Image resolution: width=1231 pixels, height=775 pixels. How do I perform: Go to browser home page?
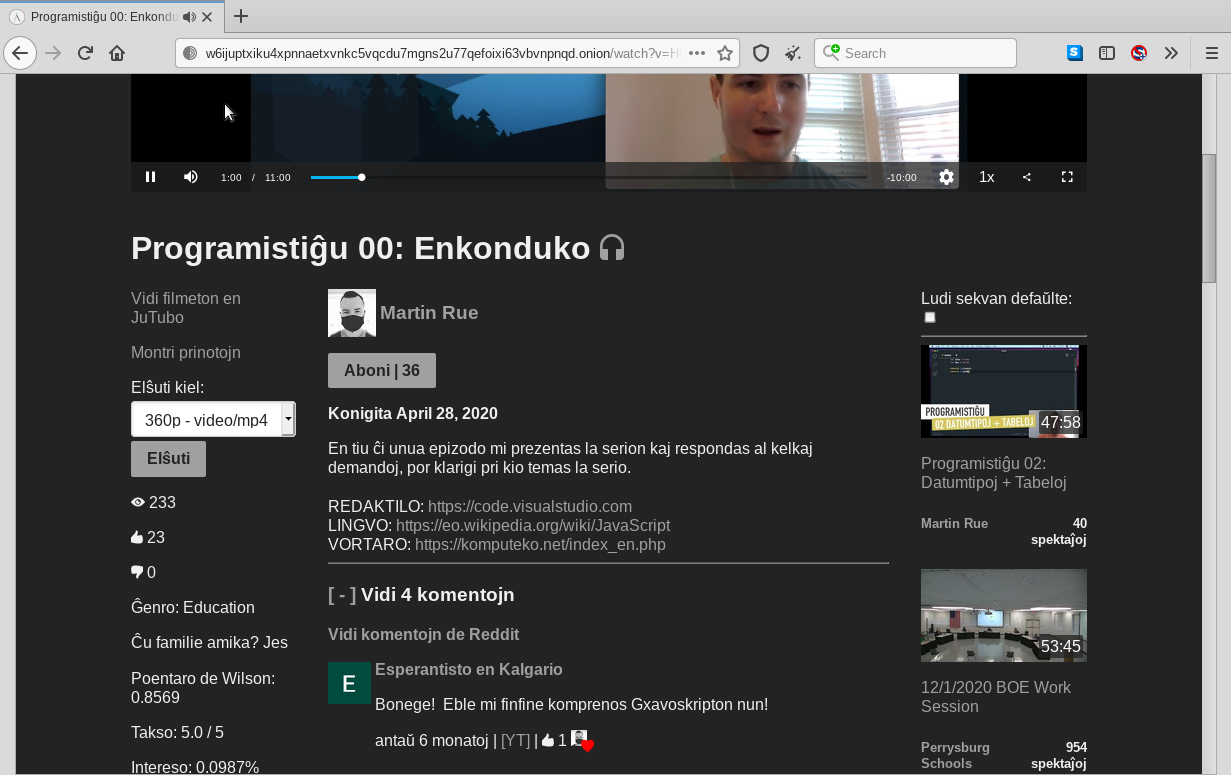[x=117, y=53]
